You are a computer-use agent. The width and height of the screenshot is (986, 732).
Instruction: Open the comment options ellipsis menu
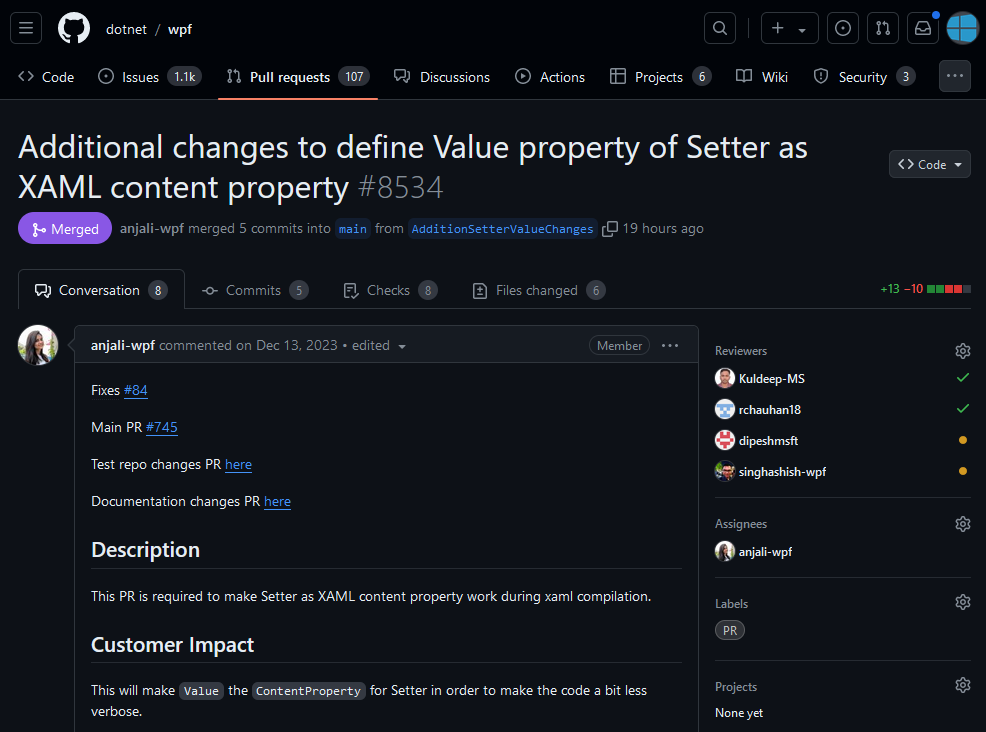pyautogui.click(x=670, y=345)
